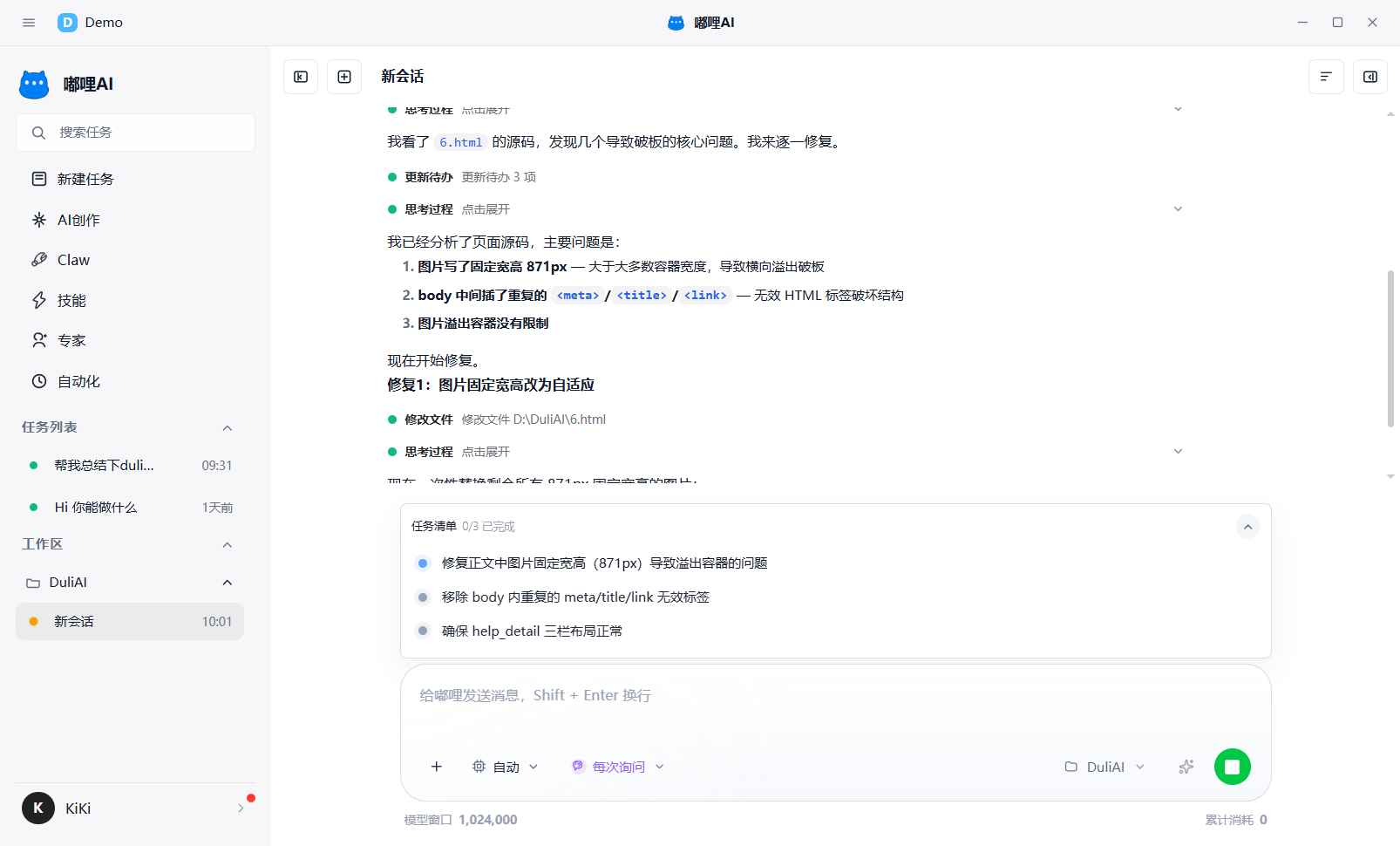The height and width of the screenshot is (846, 1400).
Task: Collapse the left sidebar panel icon
Action: click(301, 77)
